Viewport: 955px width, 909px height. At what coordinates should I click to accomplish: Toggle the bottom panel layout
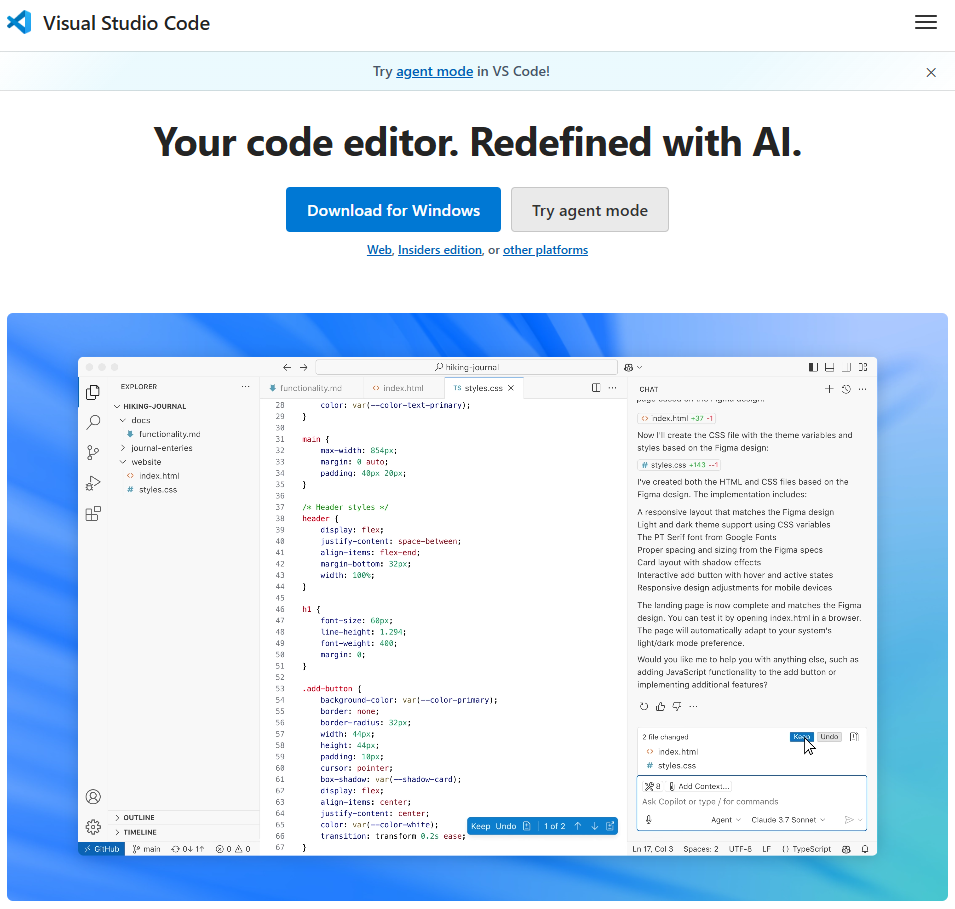pyautogui.click(x=830, y=367)
